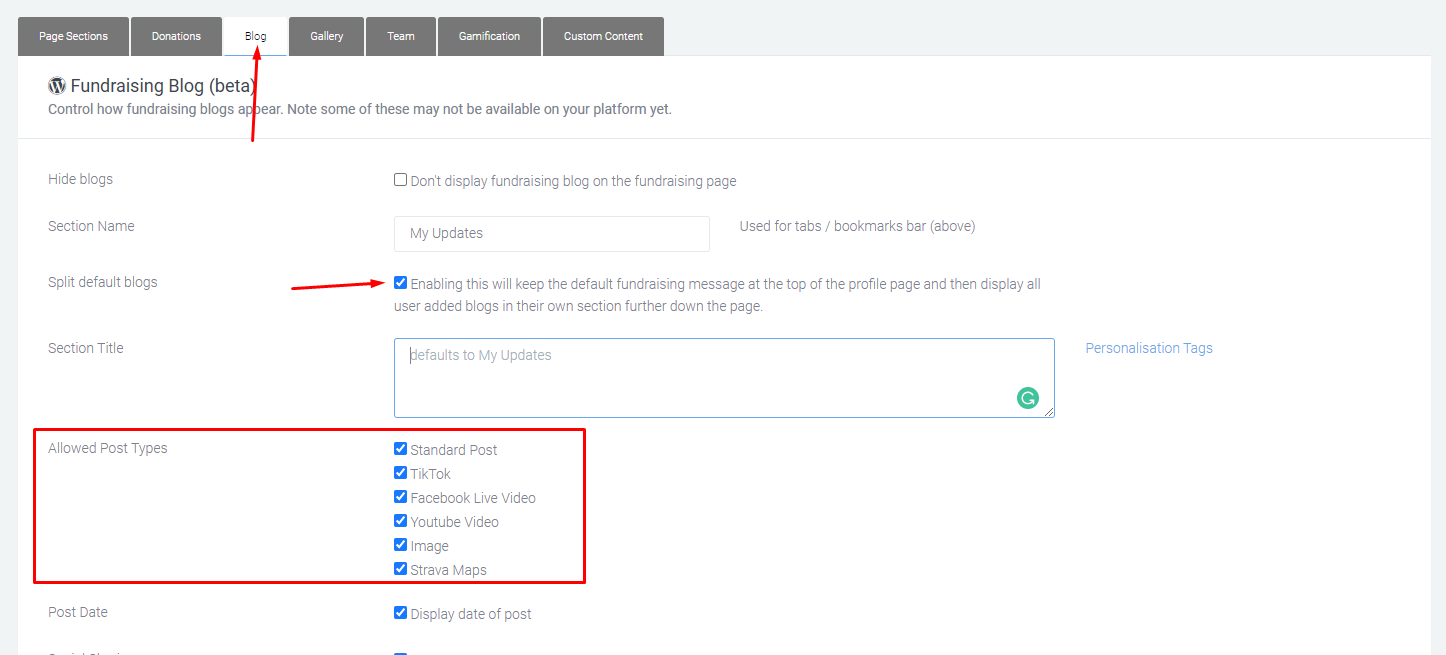Toggle Facebook Live Video checkbox
1446x655 pixels.
tap(400, 497)
